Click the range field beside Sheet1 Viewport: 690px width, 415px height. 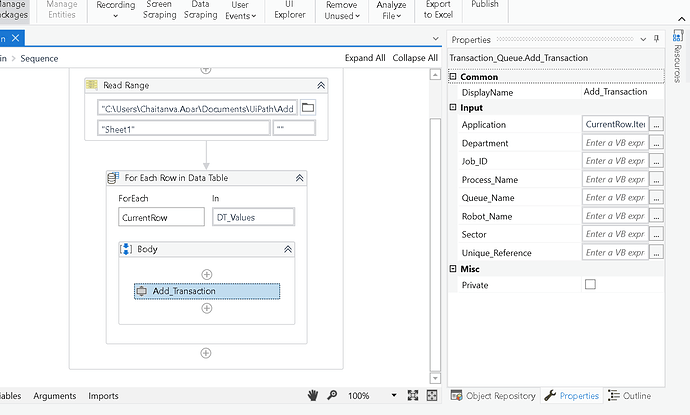(x=294, y=128)
